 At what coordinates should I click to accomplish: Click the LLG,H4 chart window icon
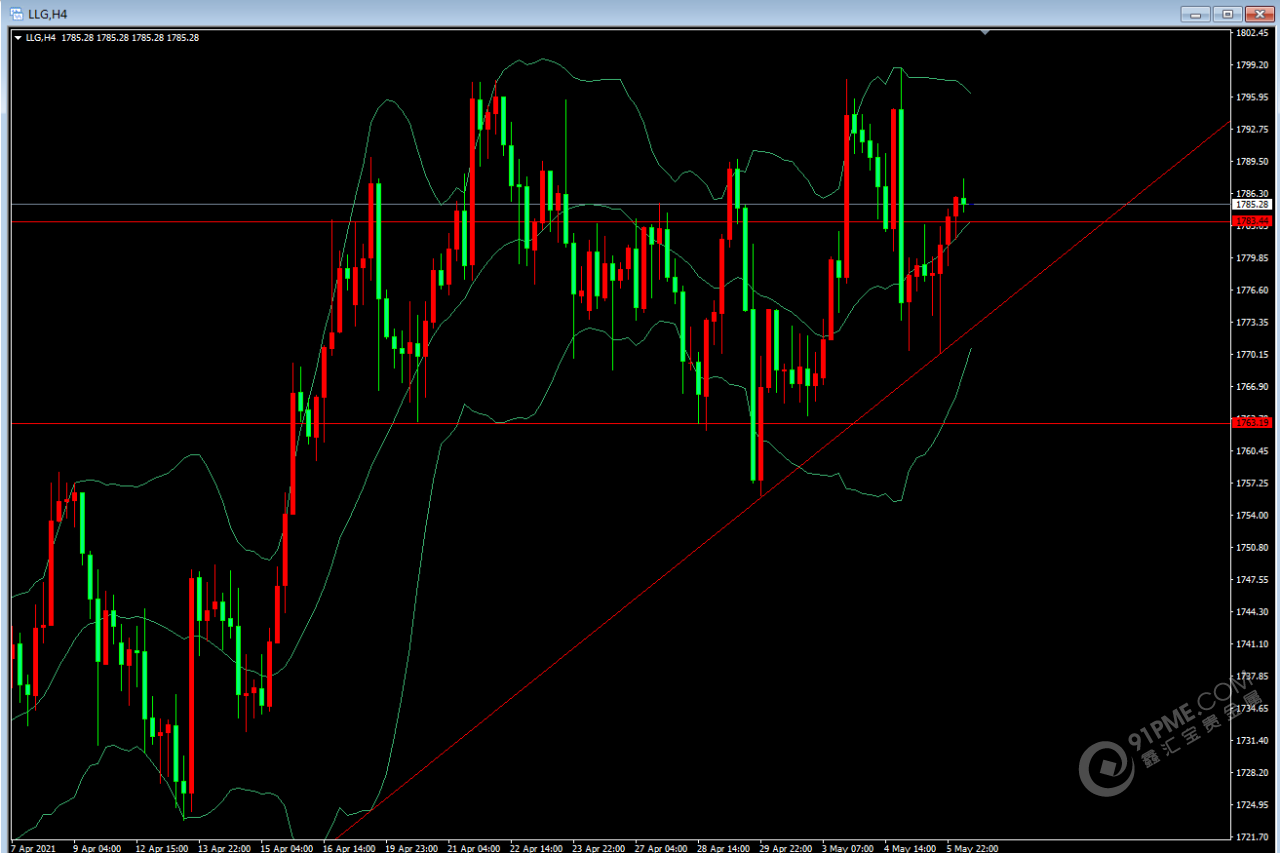coord(16,14)
